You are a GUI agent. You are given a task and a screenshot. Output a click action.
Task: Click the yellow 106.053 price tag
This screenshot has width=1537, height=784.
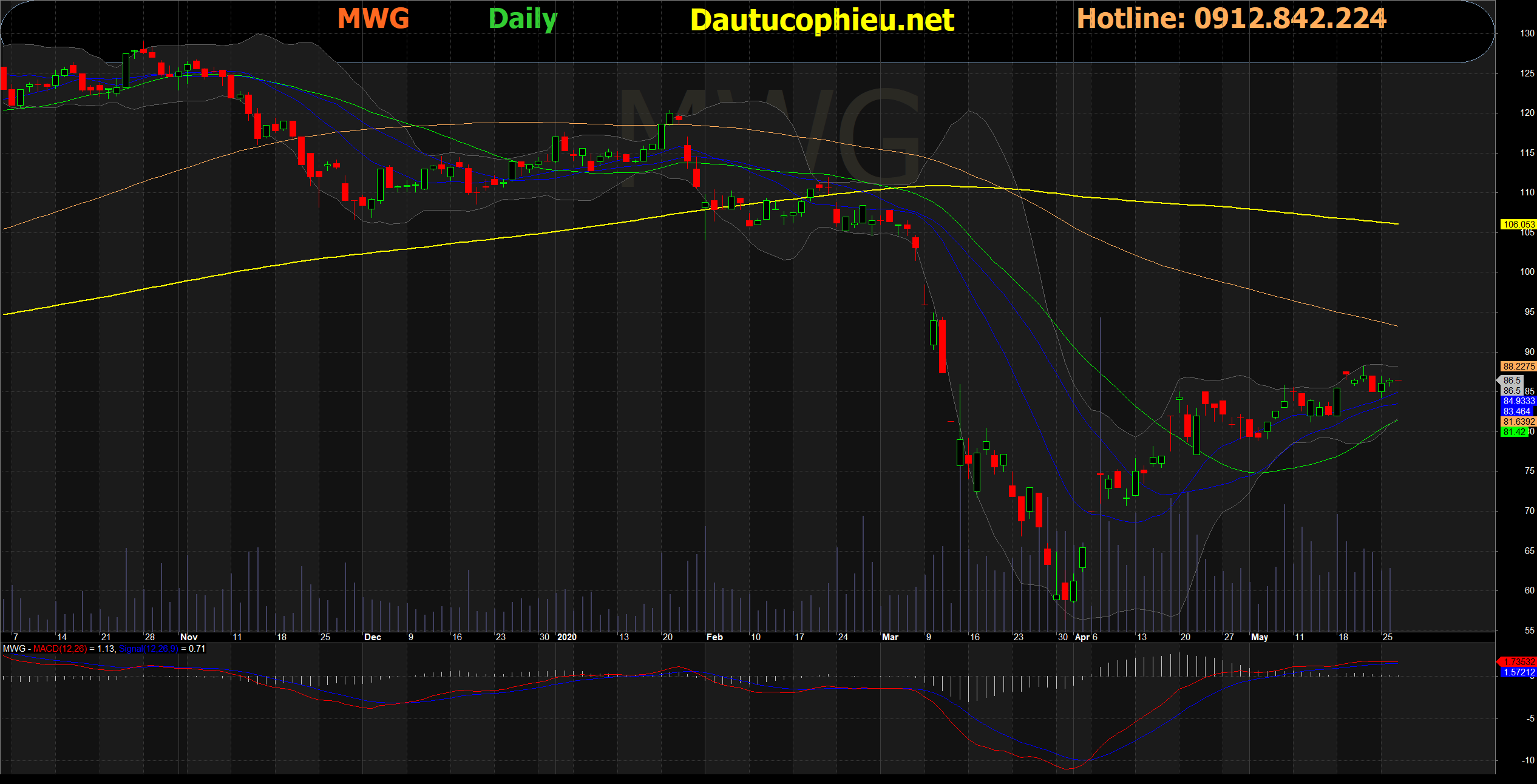(x=1518, y=225)
